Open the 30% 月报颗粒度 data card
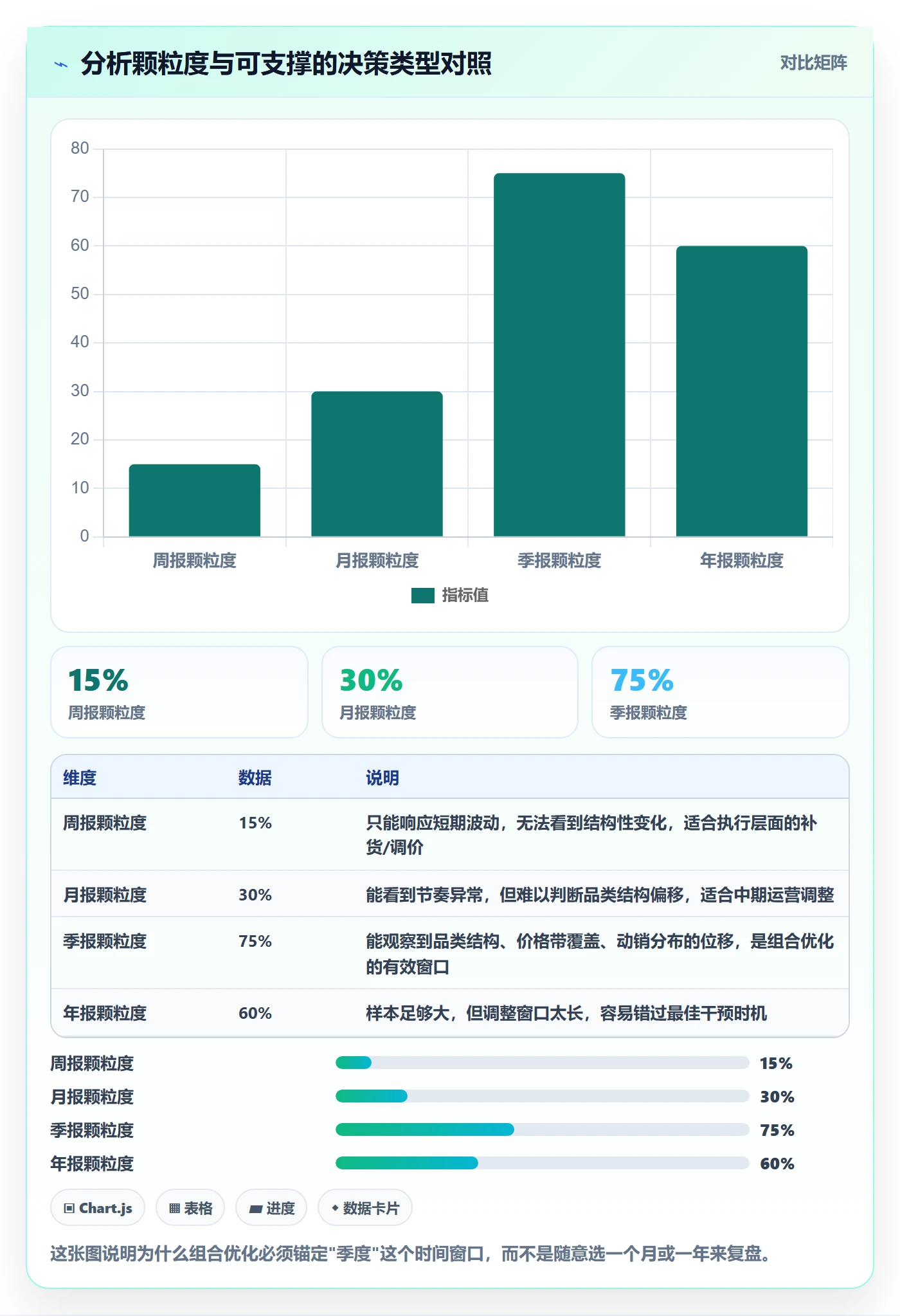The width and height of the screenshot is (900, 1316). pyautogui.click(x=450, y=692)
